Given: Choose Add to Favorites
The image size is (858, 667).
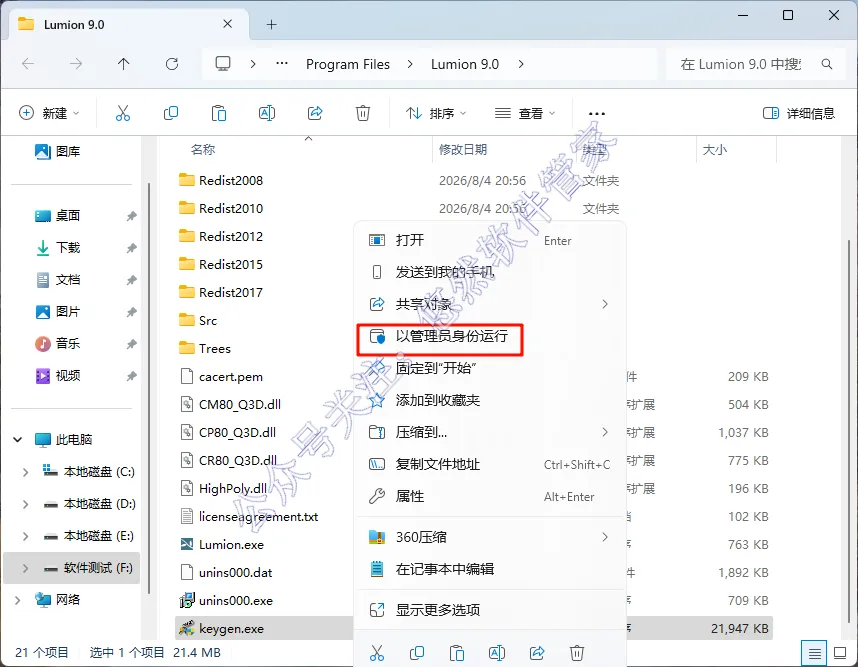Looking at the screenshot, I should point(489,401).
